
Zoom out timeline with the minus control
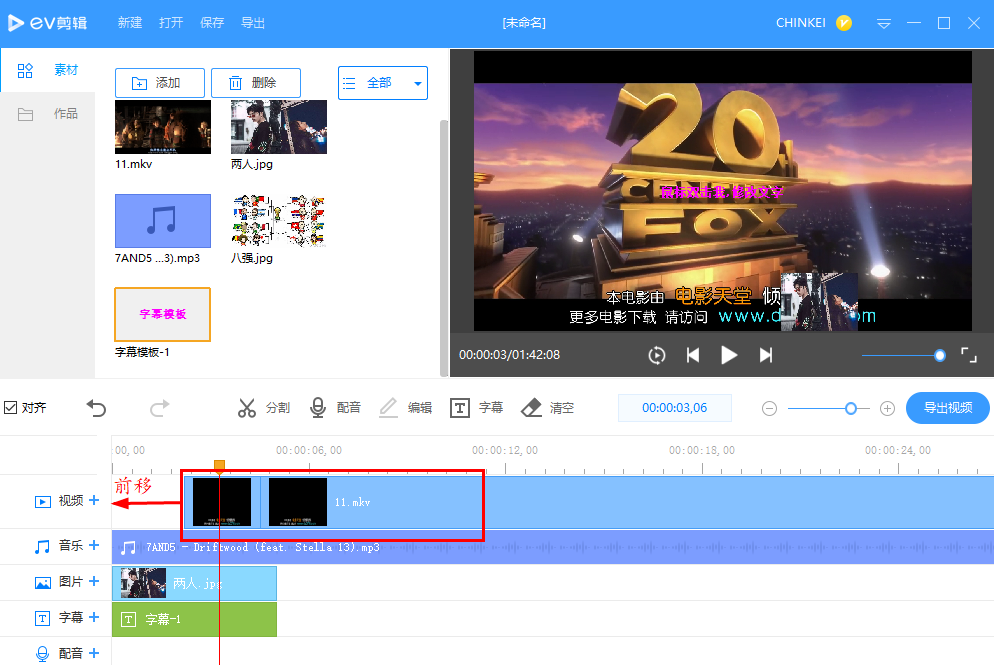click(x=770, y=407)
